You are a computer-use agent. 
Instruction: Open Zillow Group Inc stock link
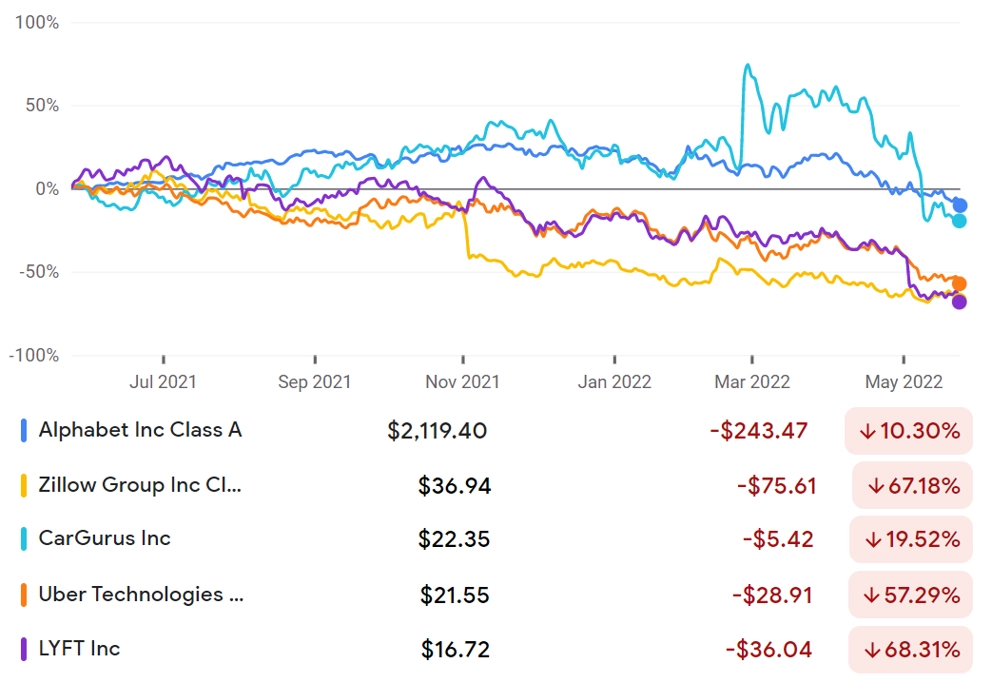point(140,485)
